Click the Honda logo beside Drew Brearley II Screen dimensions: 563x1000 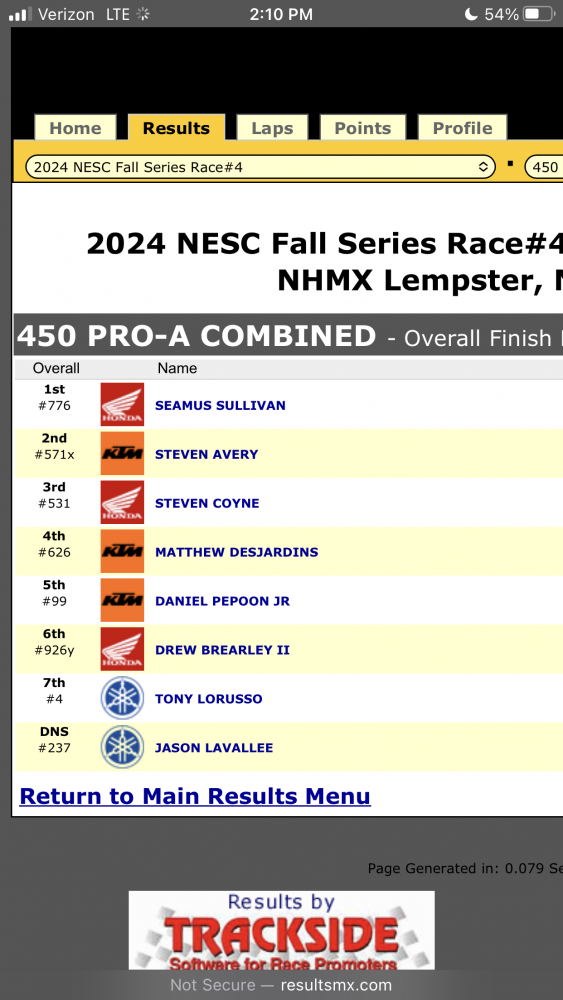(122, 649)
